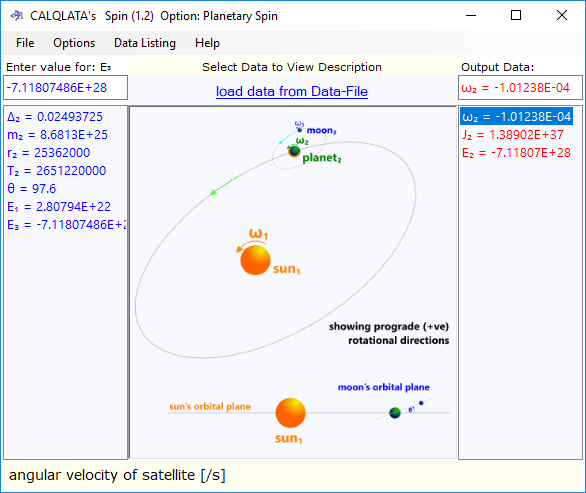Click the moon₃ dot in orbit diagram
Screen dimensions: 586x493
tap(299, 130)
